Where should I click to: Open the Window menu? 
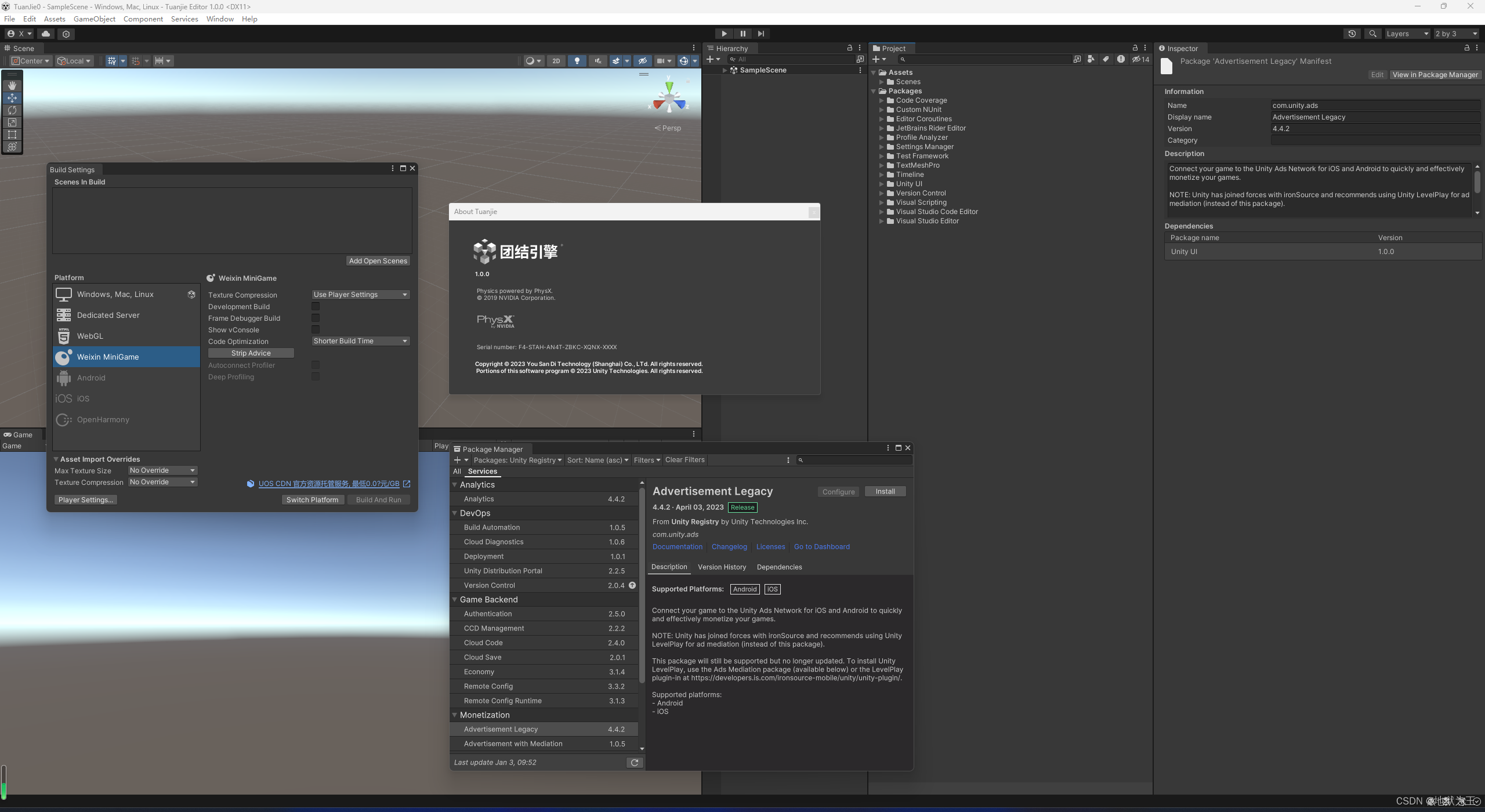[220, 19]
